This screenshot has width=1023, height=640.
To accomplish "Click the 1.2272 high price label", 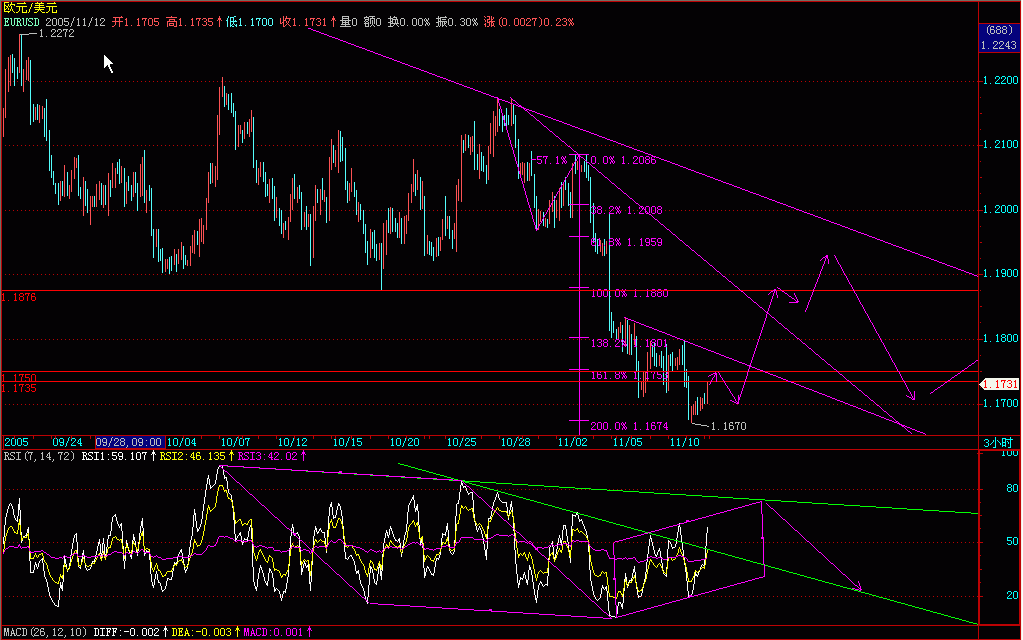I will (57, 33).
